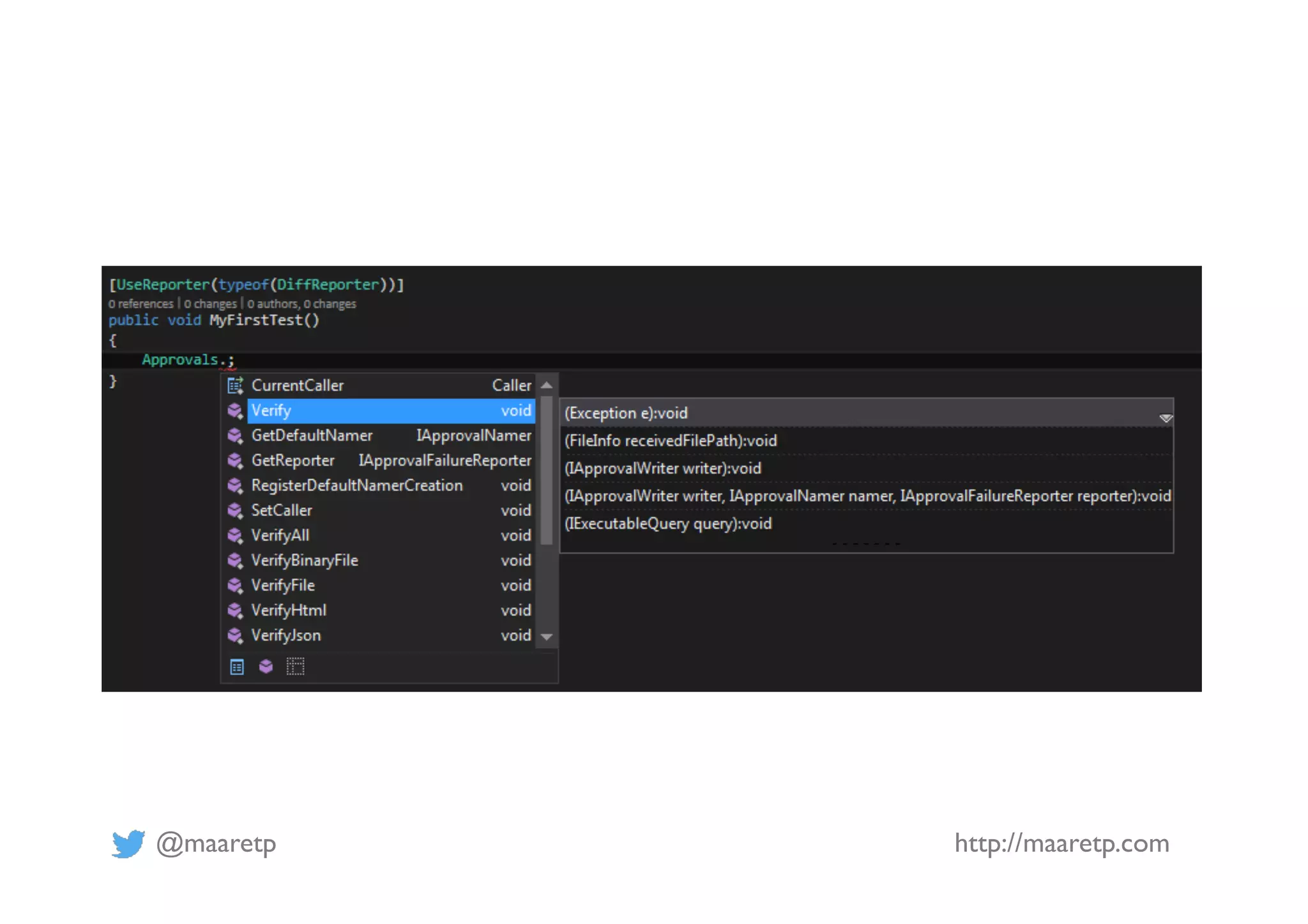Screen dimensions: 1308x924
Task: Click the VerifyJson method icon
Action: tap(235, 635)
